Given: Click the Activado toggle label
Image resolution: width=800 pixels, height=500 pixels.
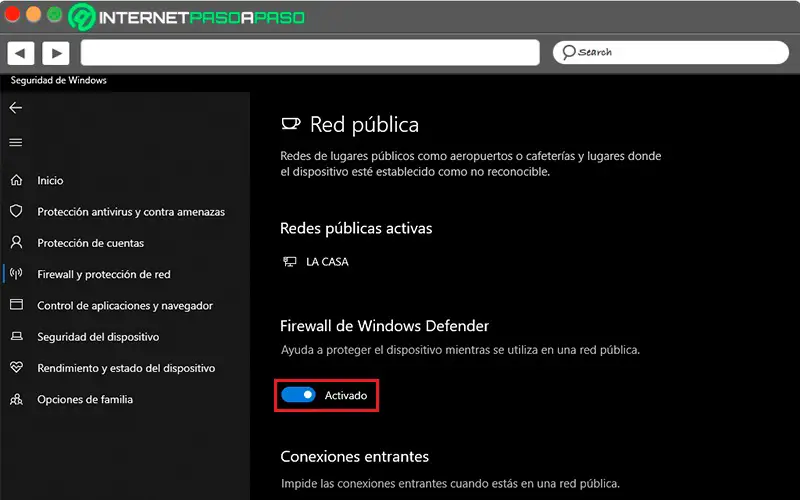Looking at the screenshot, I should [346, 395].
